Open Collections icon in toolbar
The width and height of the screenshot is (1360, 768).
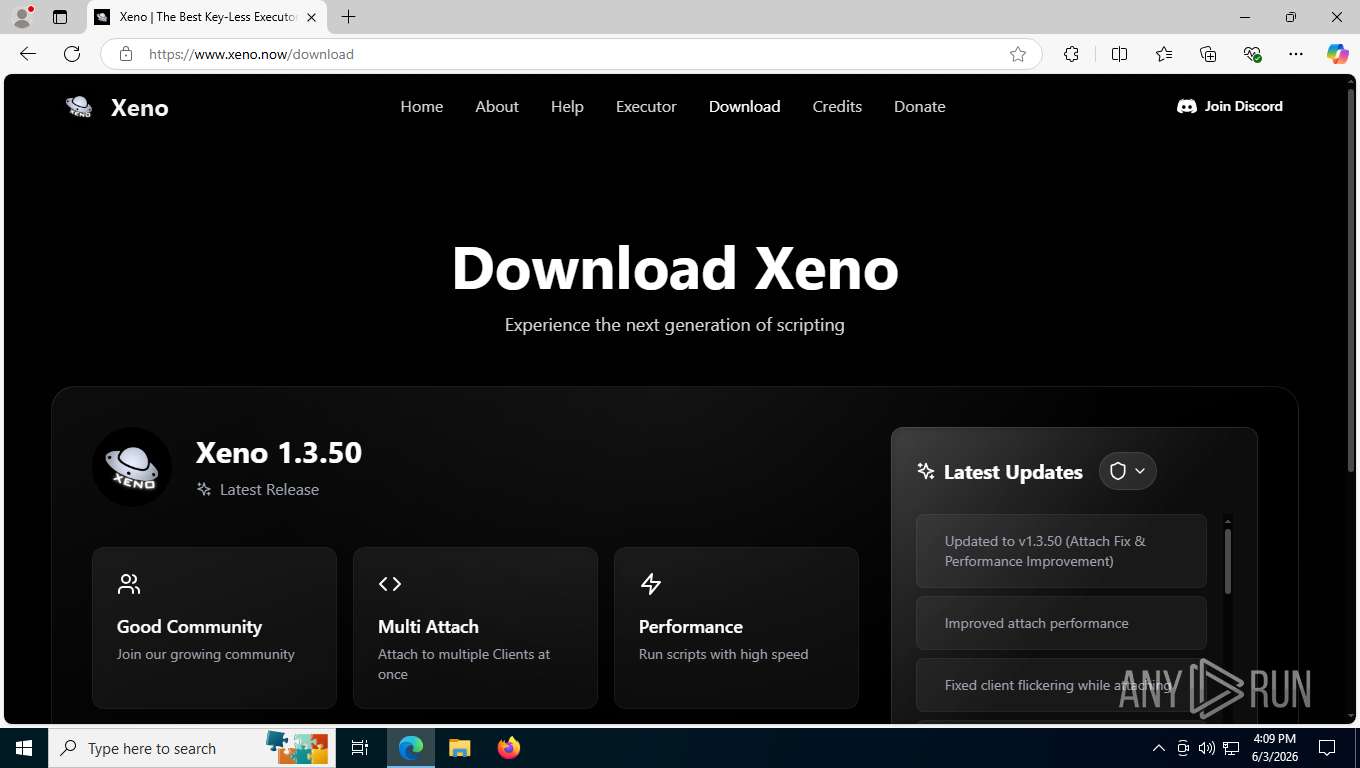pyautogui.click(x=1208, y=54)
